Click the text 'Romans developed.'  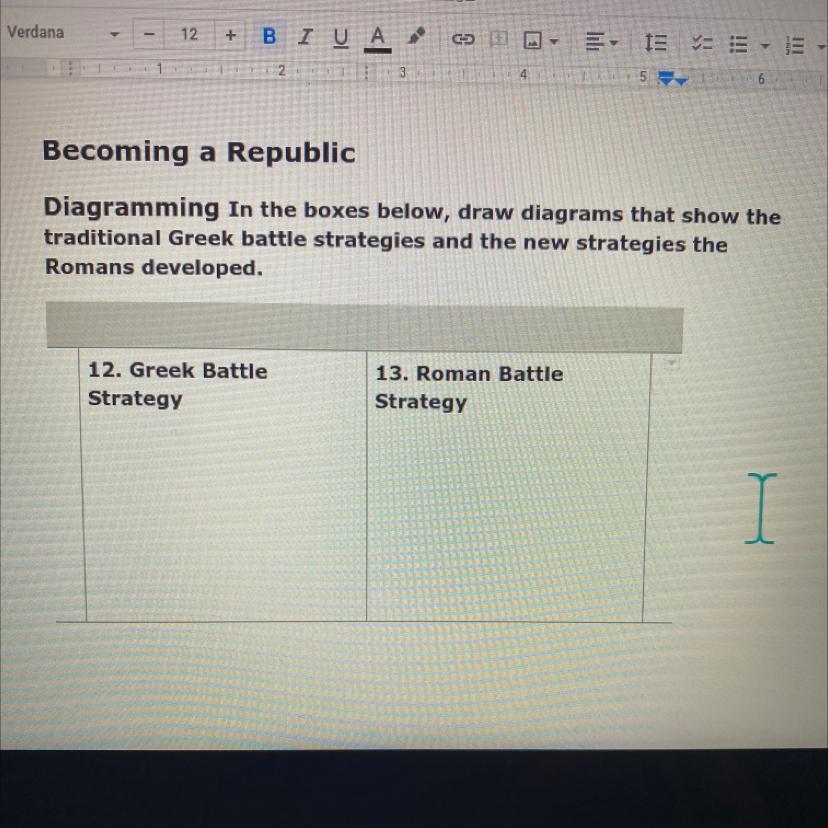click(153, 267)
